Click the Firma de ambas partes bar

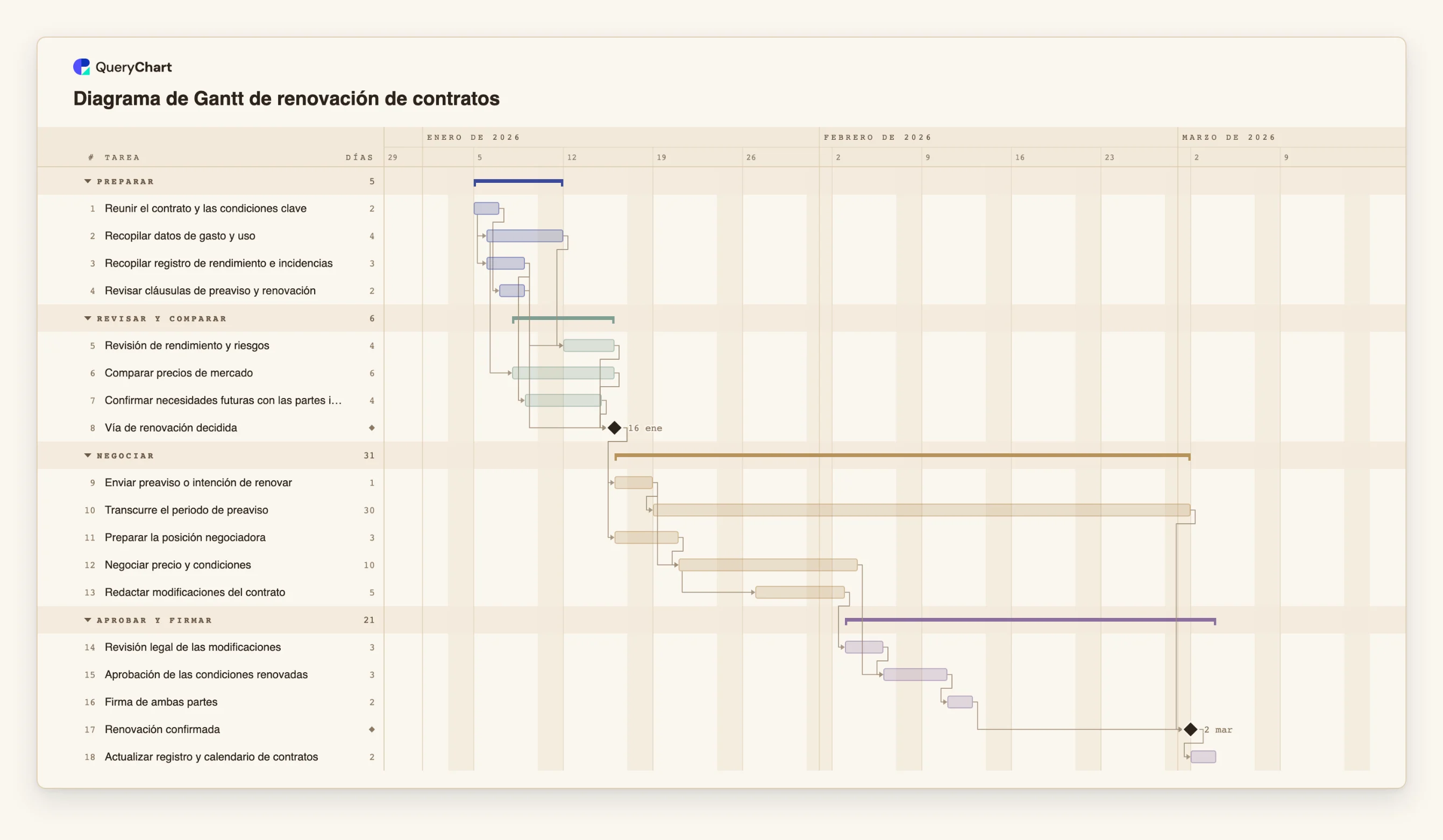959,702
